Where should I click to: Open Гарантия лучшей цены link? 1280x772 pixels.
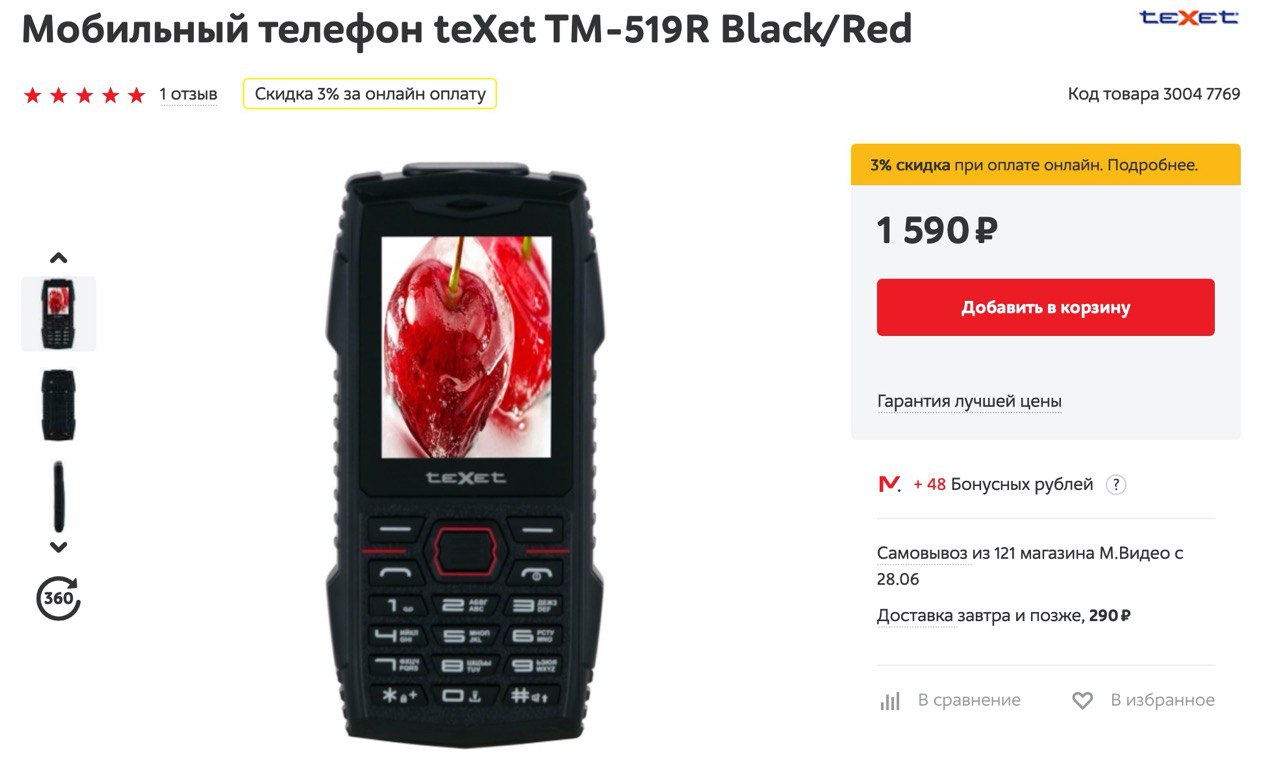(x=969, y=401)
